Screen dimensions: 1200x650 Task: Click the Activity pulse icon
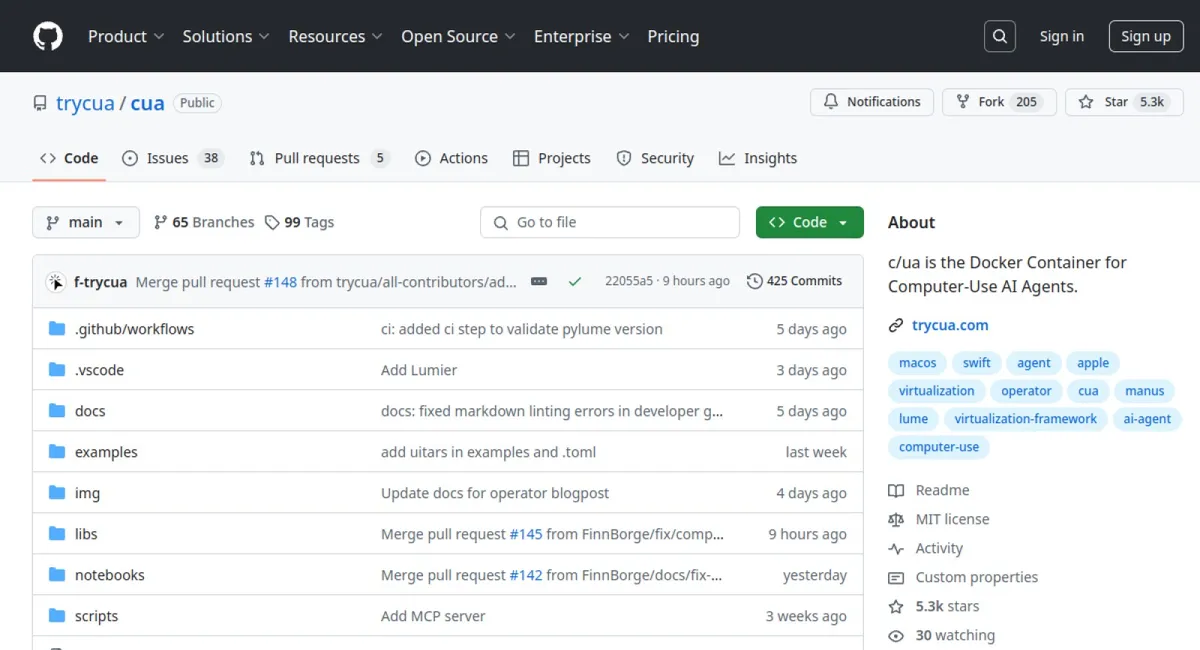point(896,548)
